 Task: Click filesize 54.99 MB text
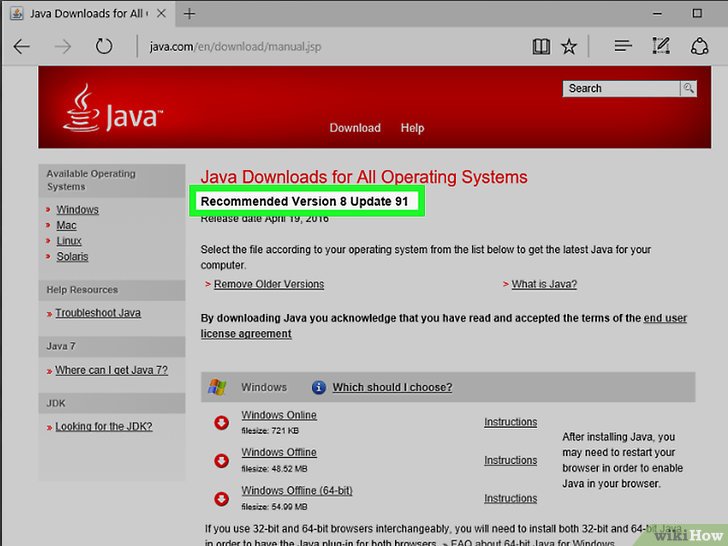[274, 507]
